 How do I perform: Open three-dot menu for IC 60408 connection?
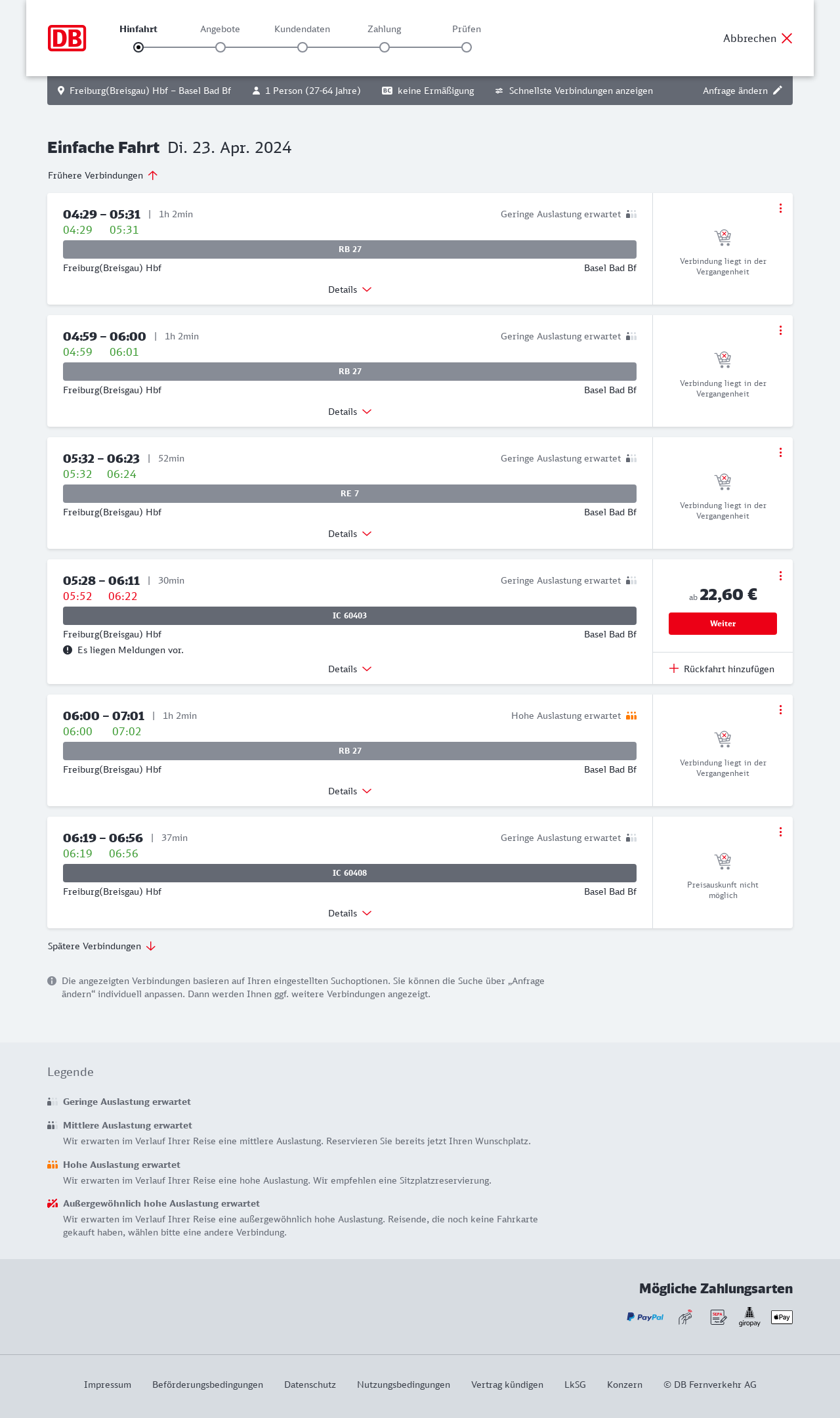(780, 832)
